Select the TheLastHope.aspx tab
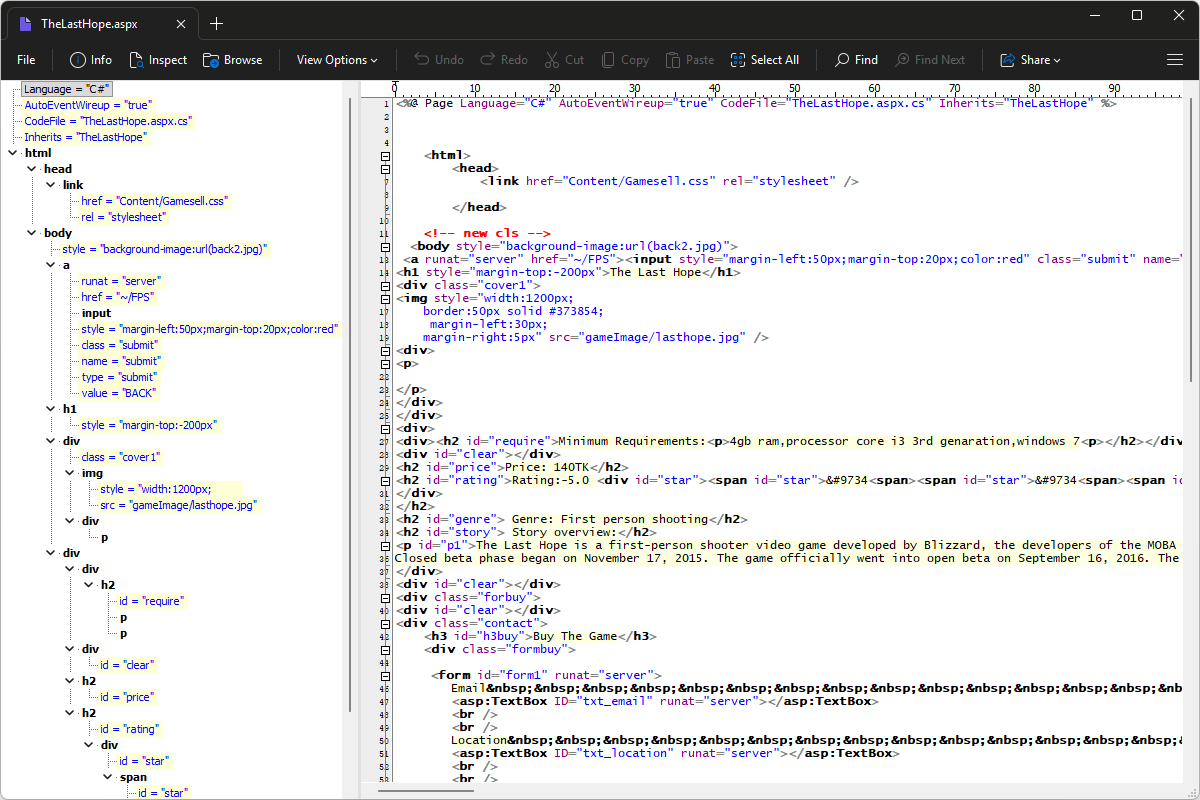Image resolution: width=1200 pixels, height=800 pixels. pos(103,23)
